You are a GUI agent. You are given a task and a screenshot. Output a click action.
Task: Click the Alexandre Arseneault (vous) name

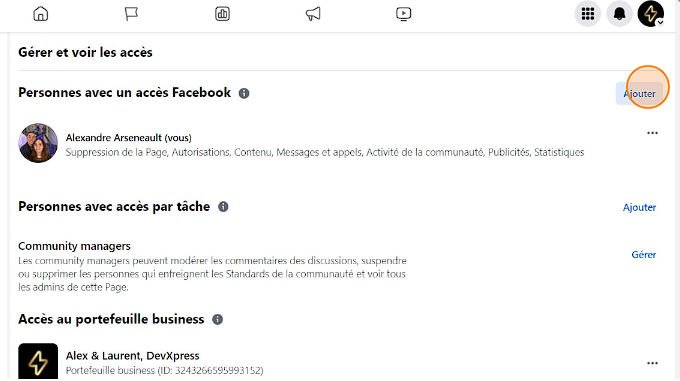(x=128, y=138)
